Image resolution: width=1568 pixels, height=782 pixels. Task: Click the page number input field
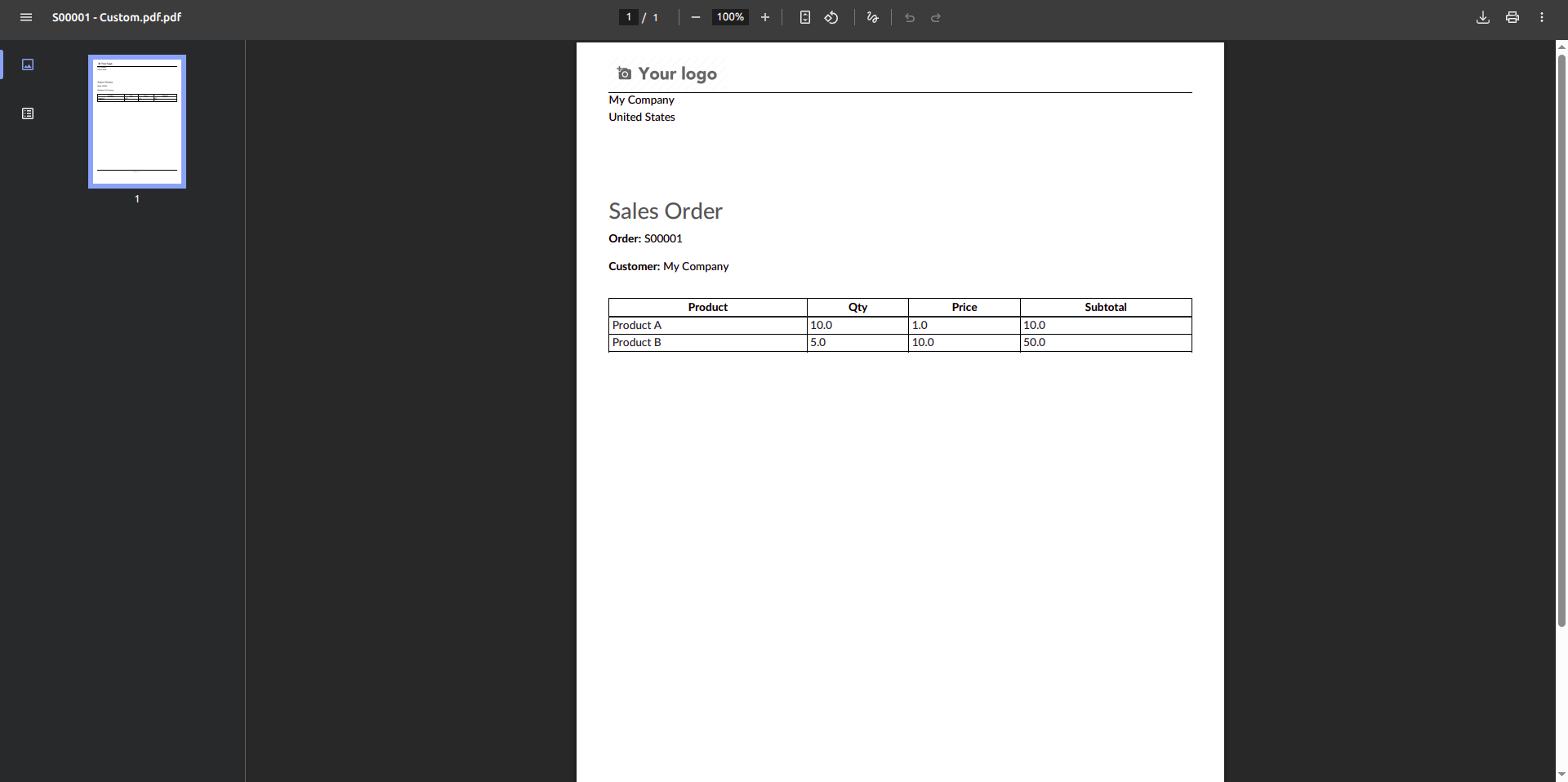pos(628,17)
